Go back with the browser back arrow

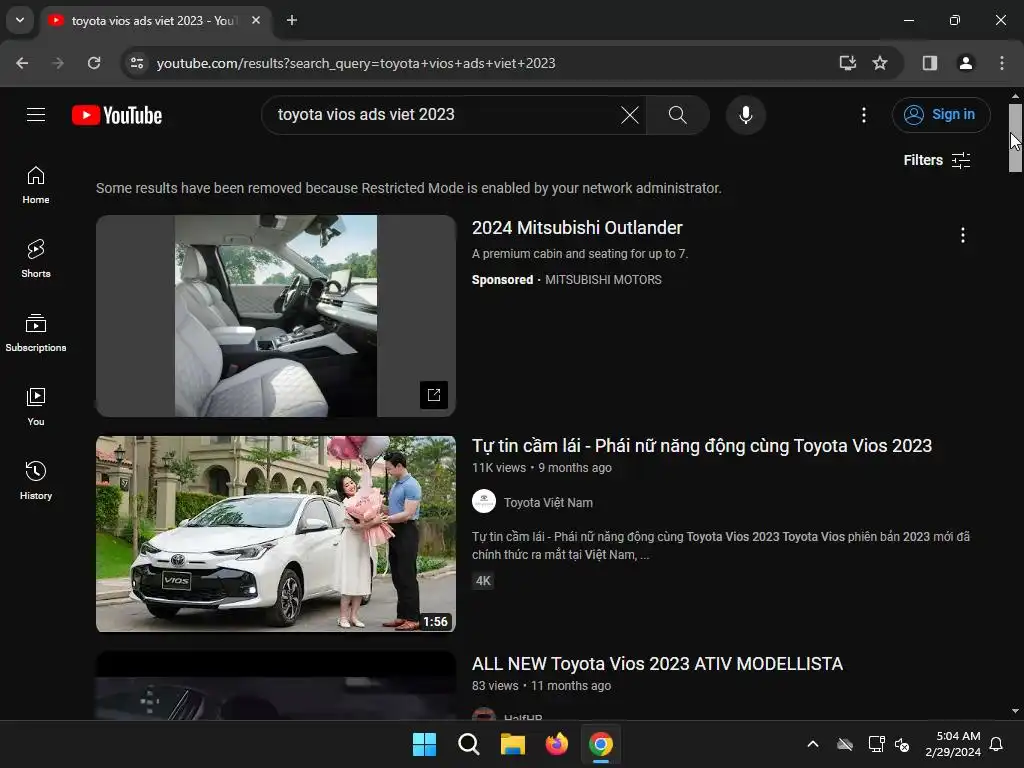(x=22, y=63)
